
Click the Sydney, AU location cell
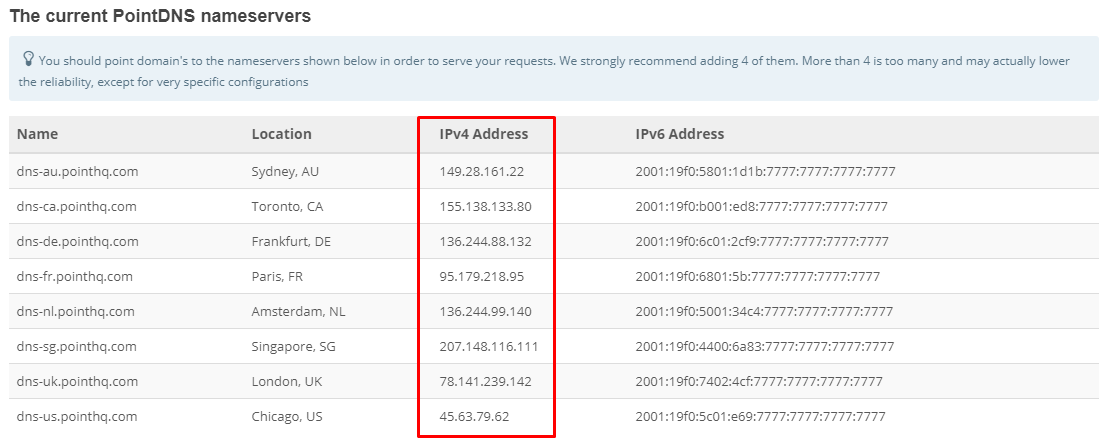(x=286, y=171)
